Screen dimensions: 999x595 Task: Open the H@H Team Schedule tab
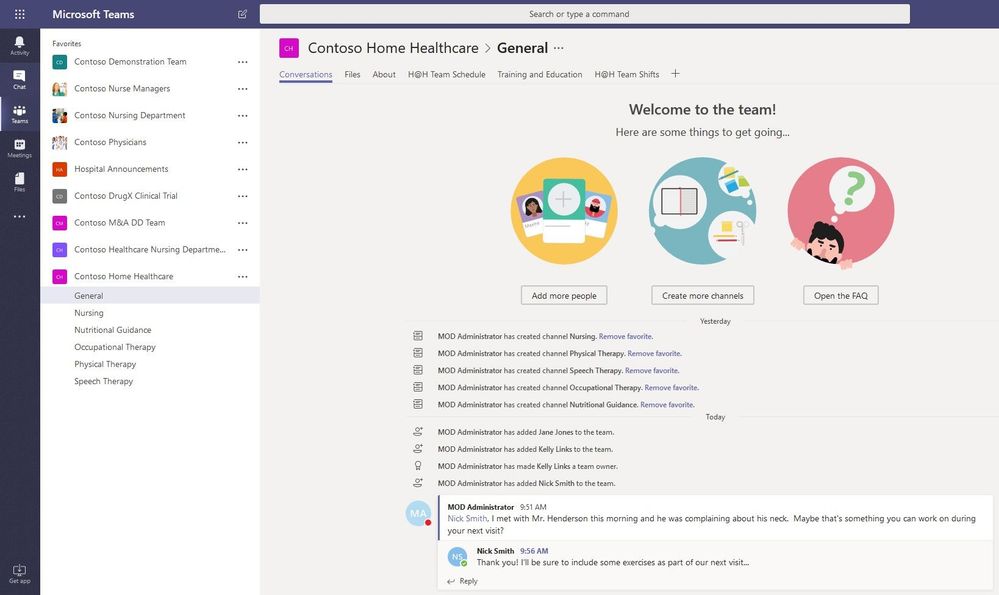pyautogui.click(x=447, y=75)
